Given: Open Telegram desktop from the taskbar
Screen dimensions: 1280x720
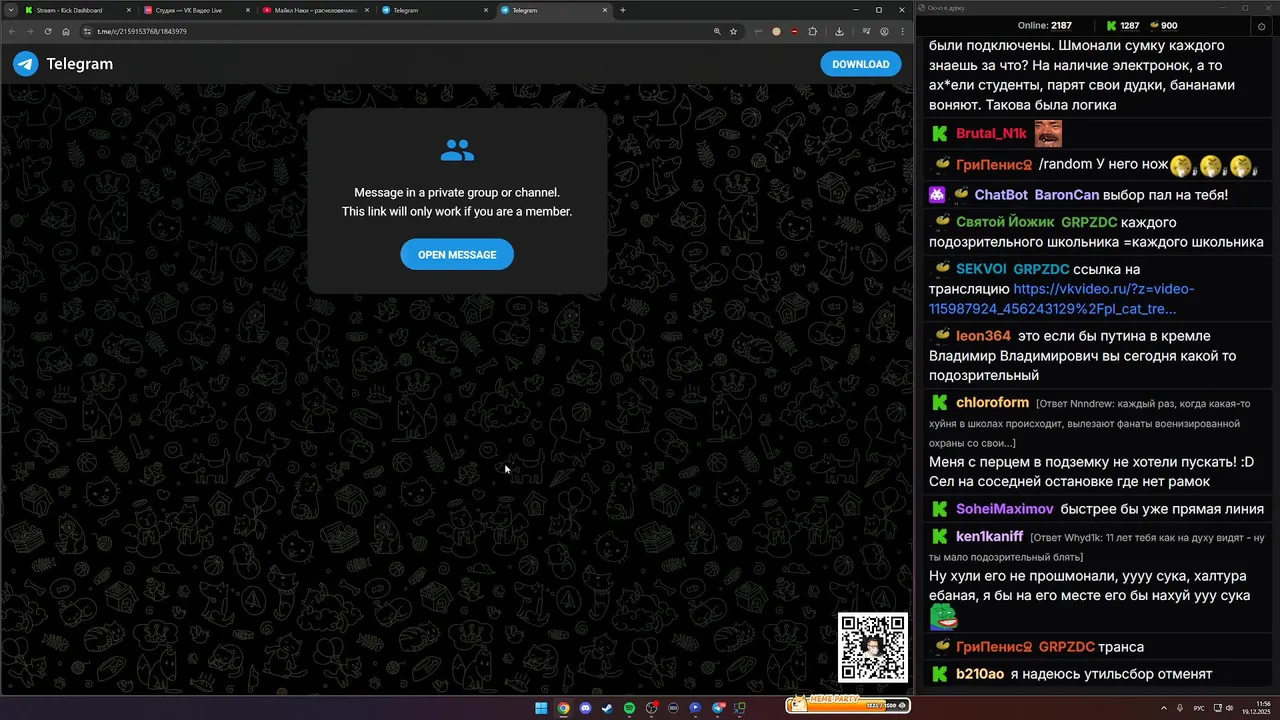Looking at the screenshot, I should [x=717, y=708].
